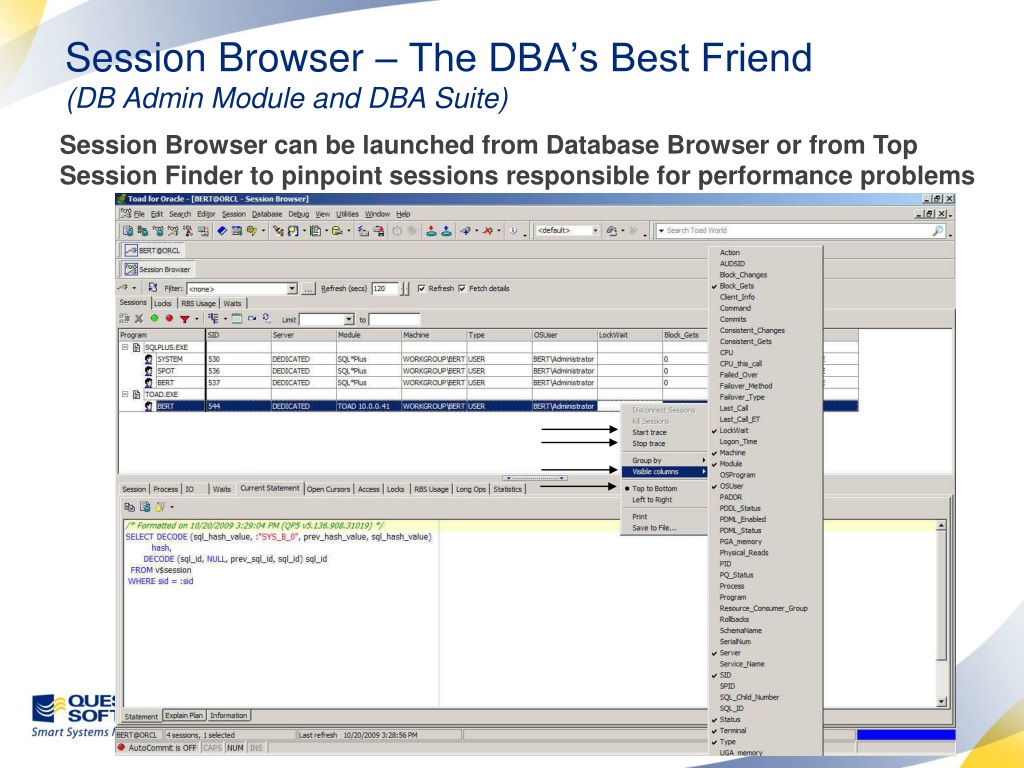Open dropdown arrow next to optimize icon
Image resolution: width=1024 pixels, height=768 pixels.
[172, 507]
